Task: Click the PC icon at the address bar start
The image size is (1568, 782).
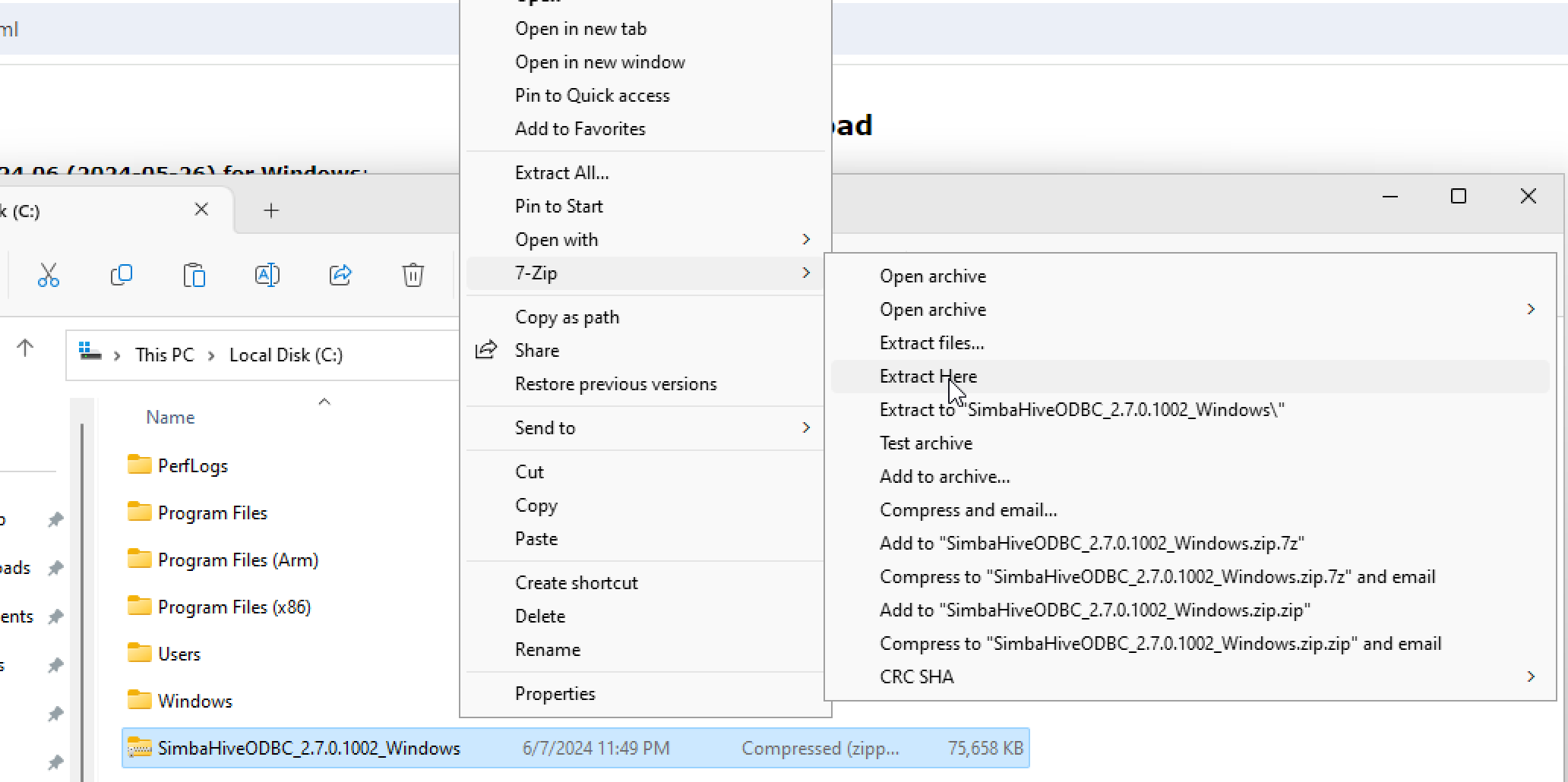Action: (x=90, y=352)
